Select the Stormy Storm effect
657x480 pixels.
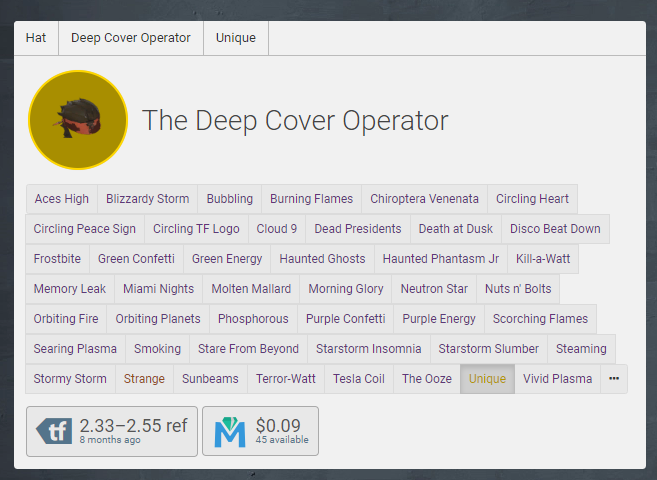tap(70, 379)
